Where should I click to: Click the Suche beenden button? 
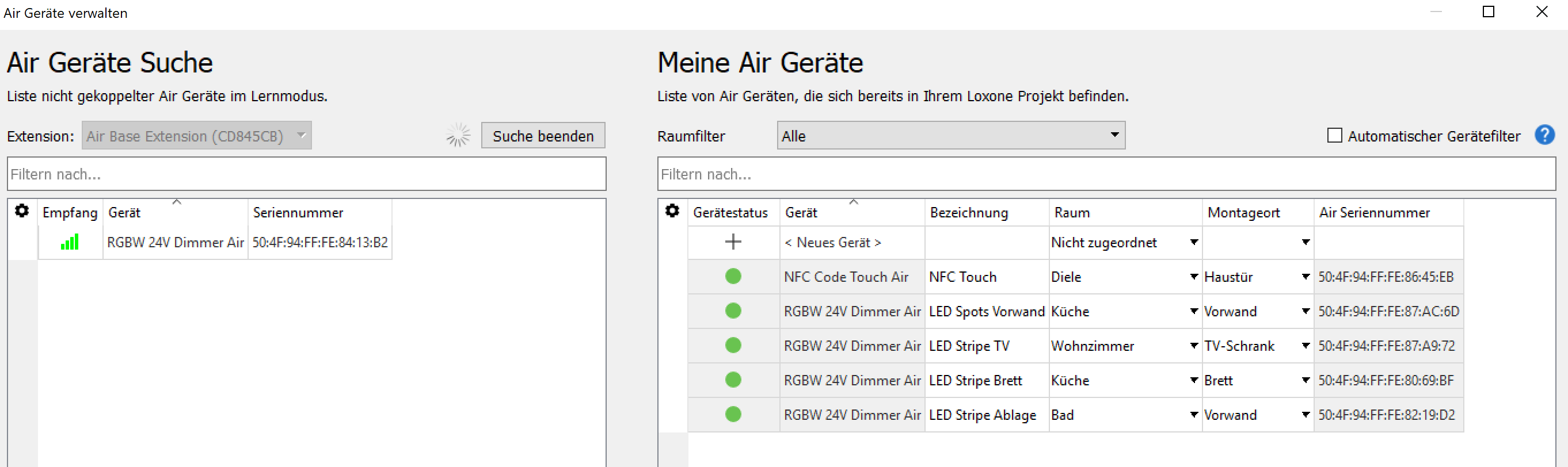pos(543,136)
